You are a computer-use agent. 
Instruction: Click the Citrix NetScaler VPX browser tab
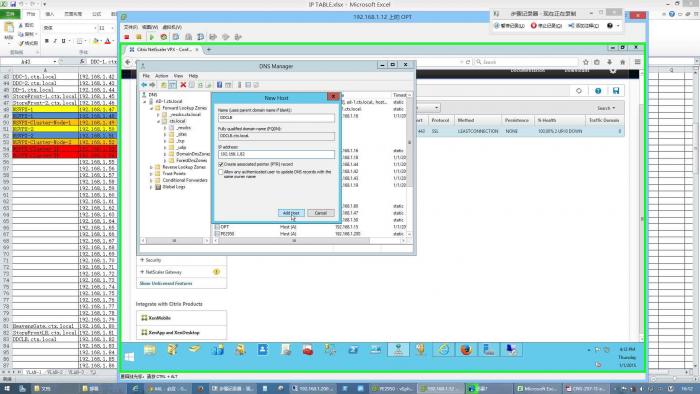[x=163, y=50]
